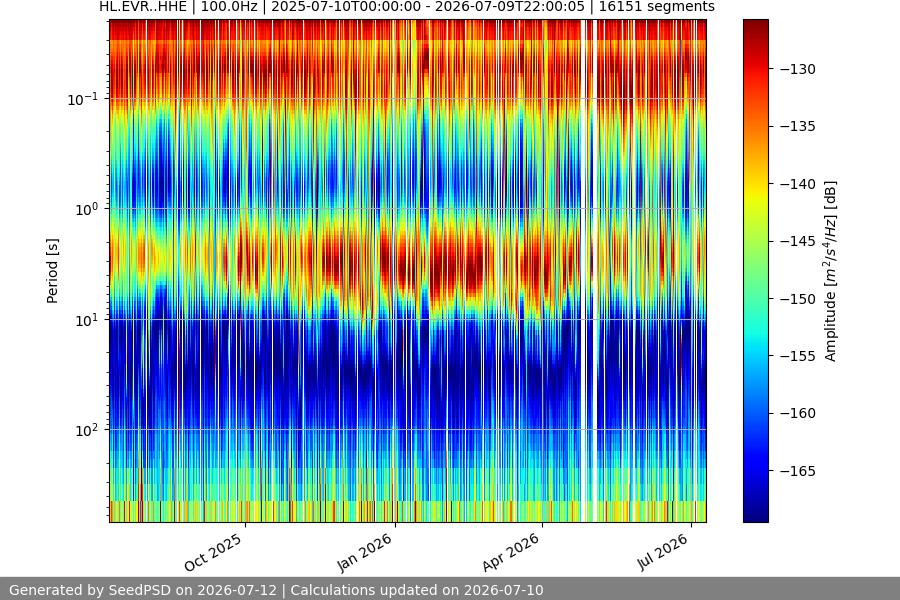Screen dimensions: 900x600
Task: Click the -140 colorbar tick label
Action: [798, 184]
